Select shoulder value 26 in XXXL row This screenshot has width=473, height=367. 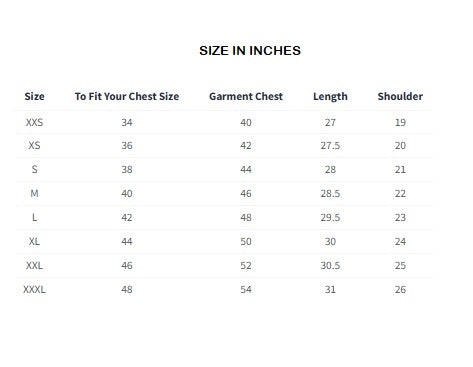[400, 289]
